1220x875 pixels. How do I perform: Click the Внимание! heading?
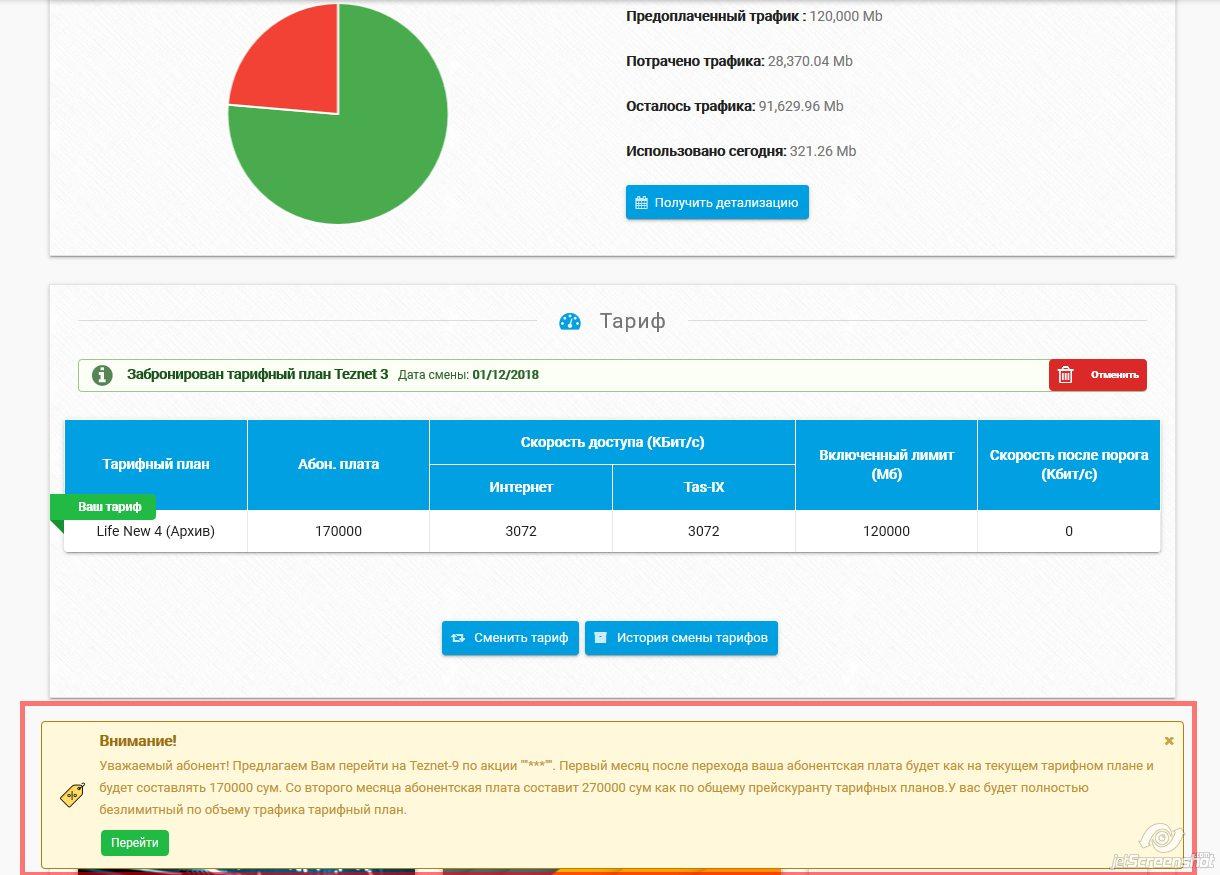(x=138, y=741)
